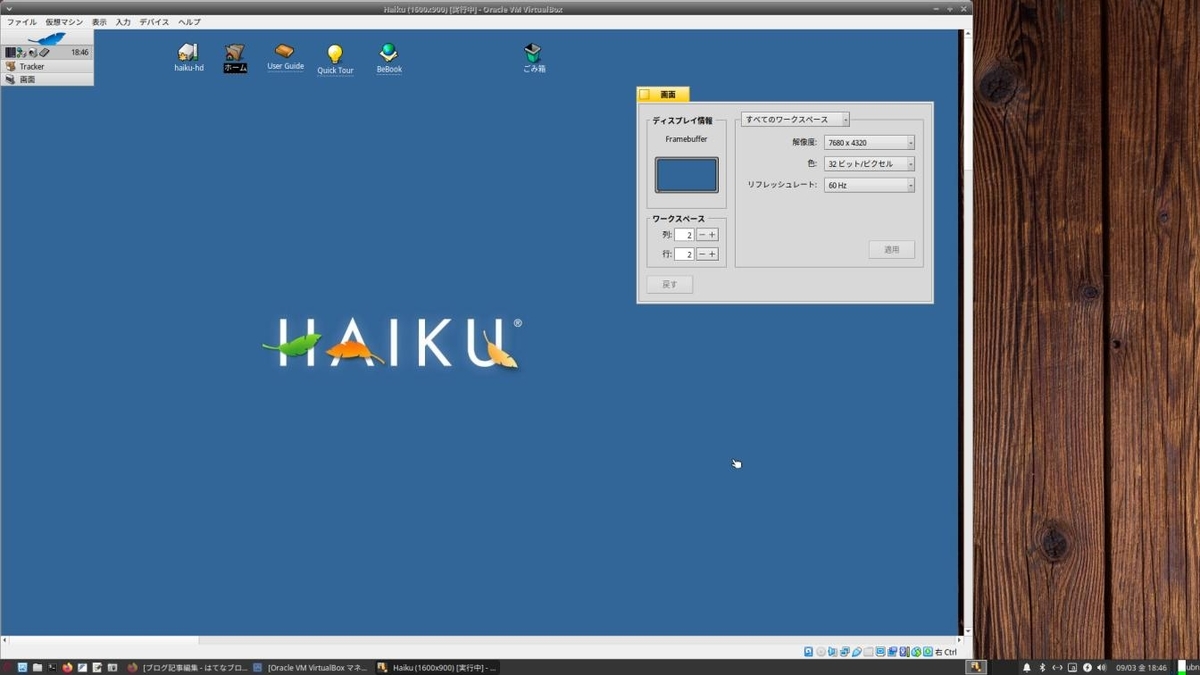Select 画面 entry in the Deskbar
This screenshot has height=675, width=1200.
click(x=47, y=79)
